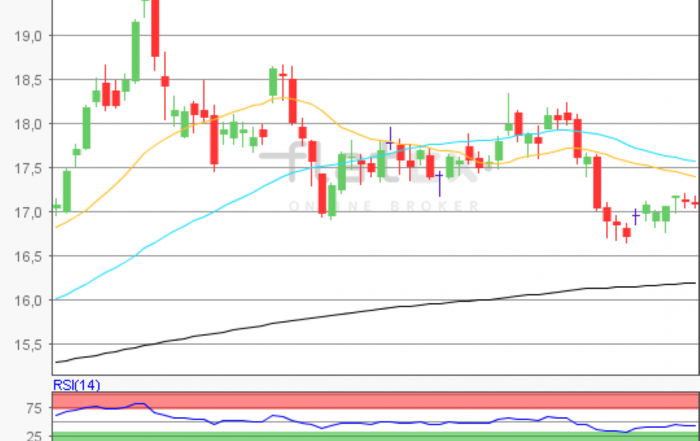The height and width of the screenshot is (441, 700).
Task: Click the 15,5 price axis label
Action: [x=28, y=344]
